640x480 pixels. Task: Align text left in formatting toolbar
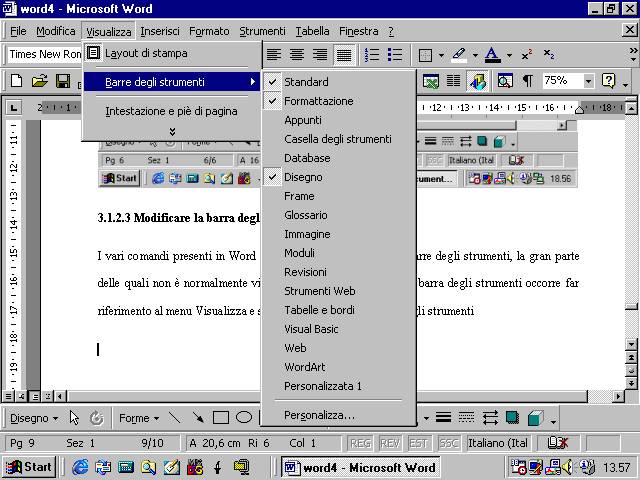coord(274,54)
